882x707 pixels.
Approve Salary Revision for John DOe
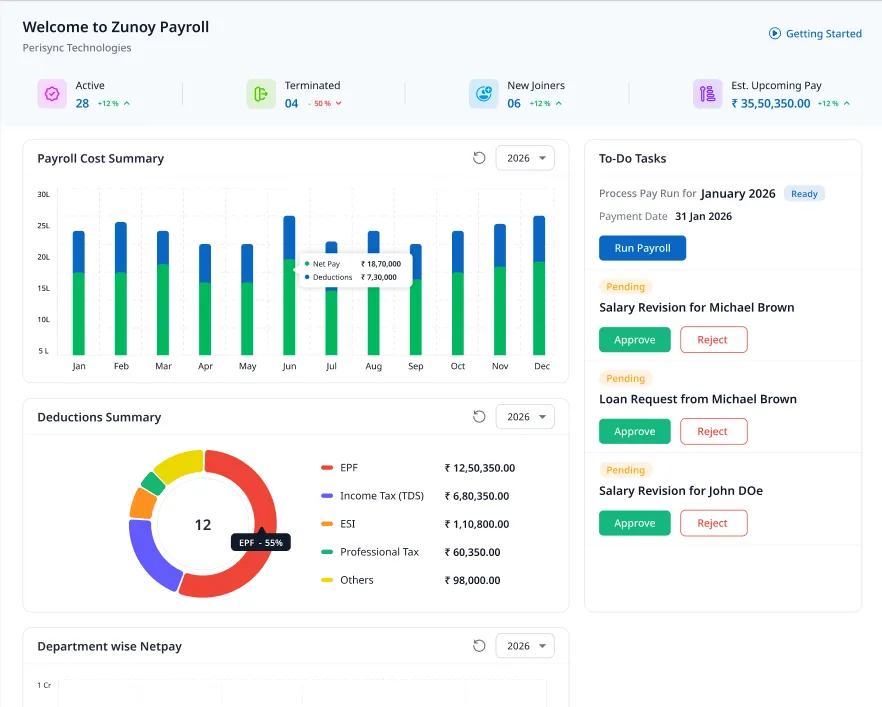point(634,523)
